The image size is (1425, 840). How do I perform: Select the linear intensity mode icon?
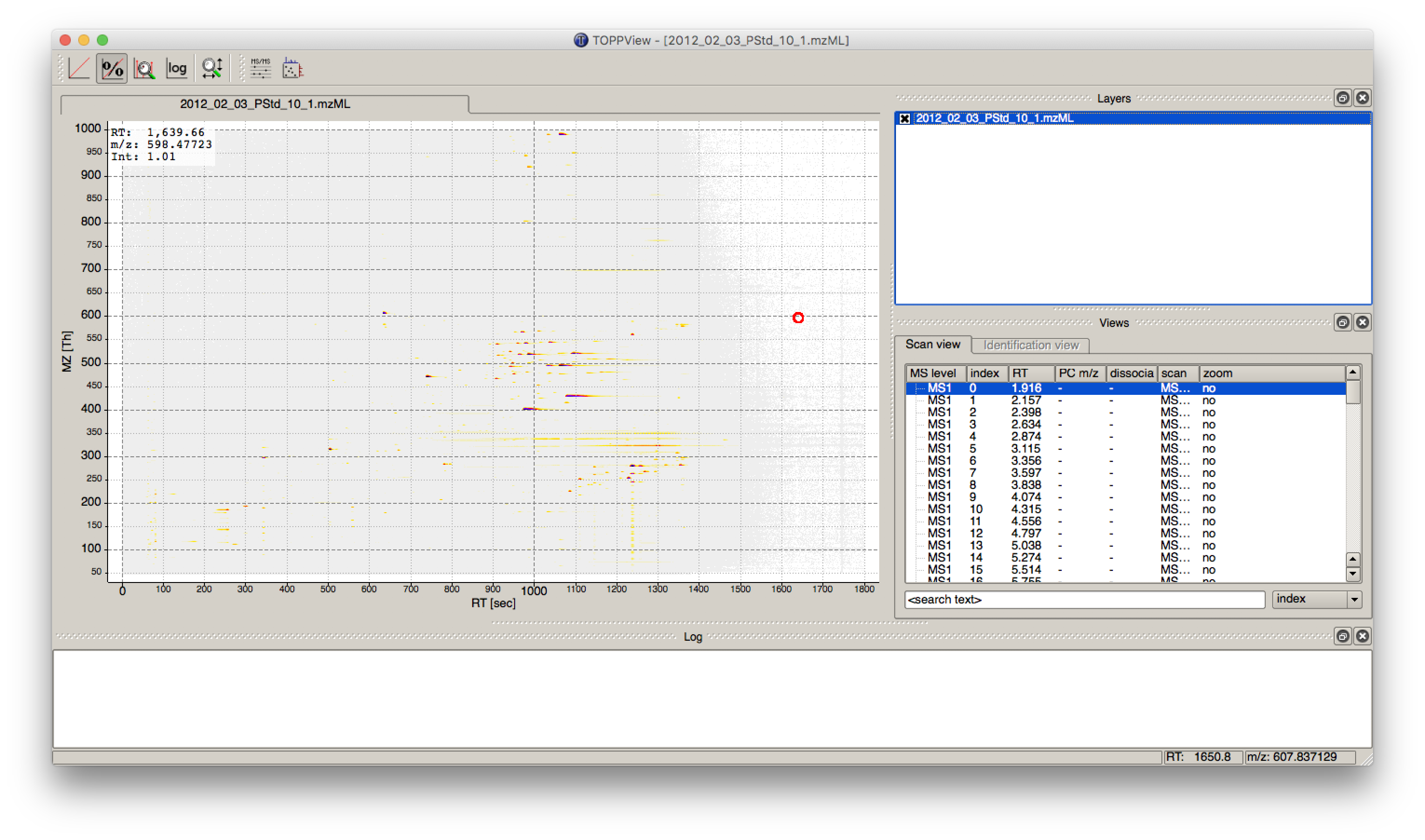(x=79, y=68)
